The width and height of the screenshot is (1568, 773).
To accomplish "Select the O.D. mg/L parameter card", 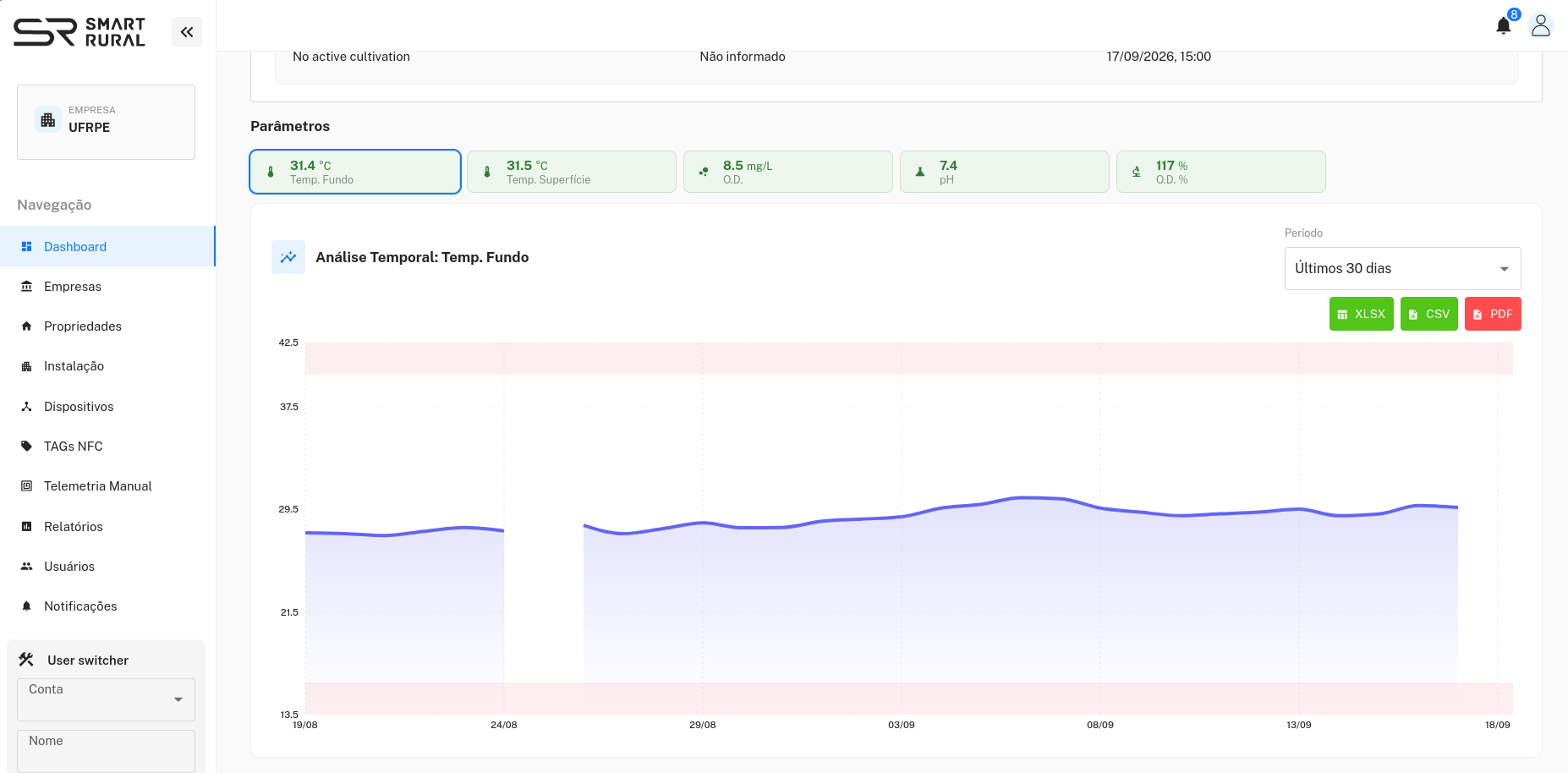I will [x=788, y=172].
